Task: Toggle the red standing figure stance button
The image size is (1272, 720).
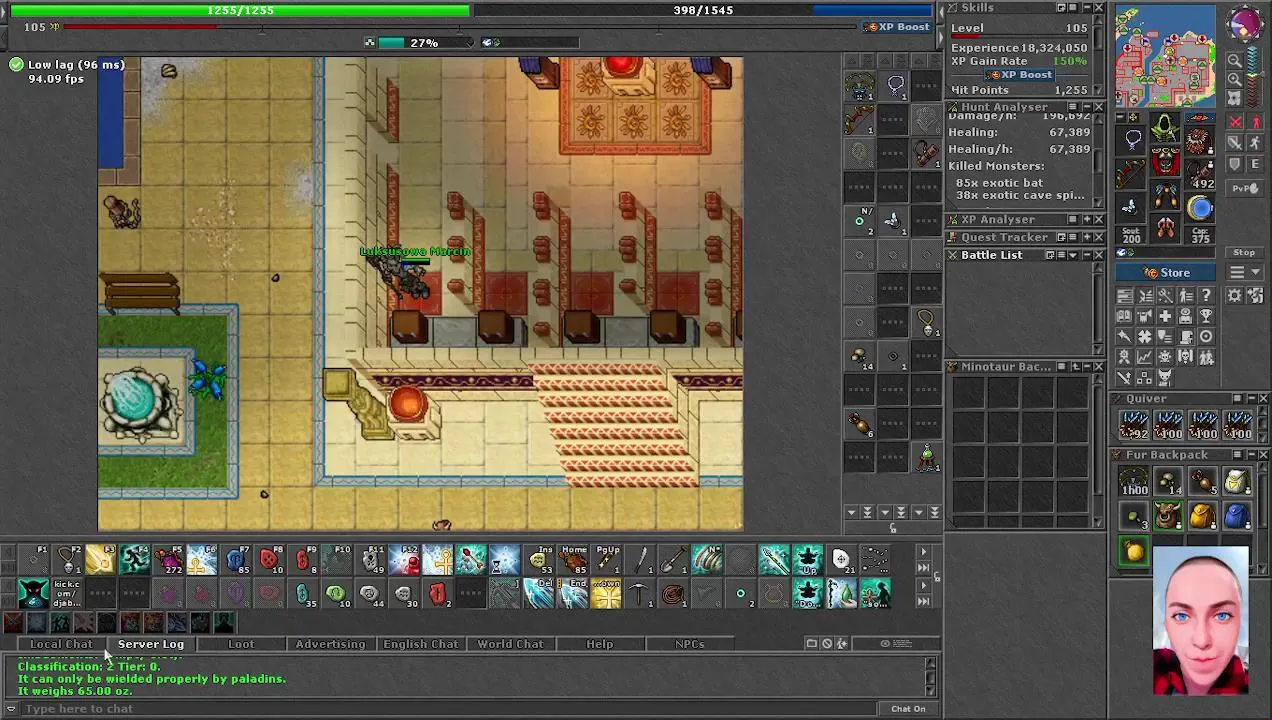Action: tap(1256, 120)
